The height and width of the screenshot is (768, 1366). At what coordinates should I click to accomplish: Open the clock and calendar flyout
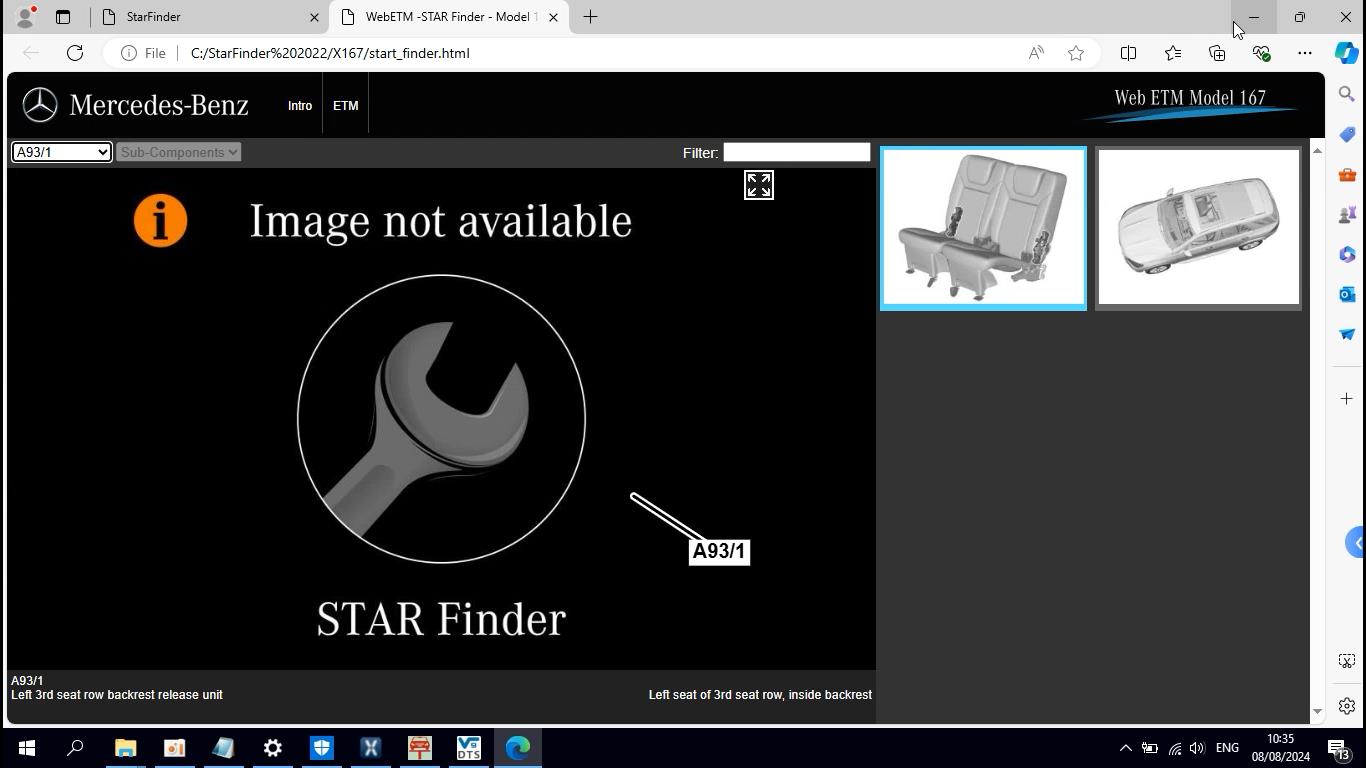[1280, 748]
